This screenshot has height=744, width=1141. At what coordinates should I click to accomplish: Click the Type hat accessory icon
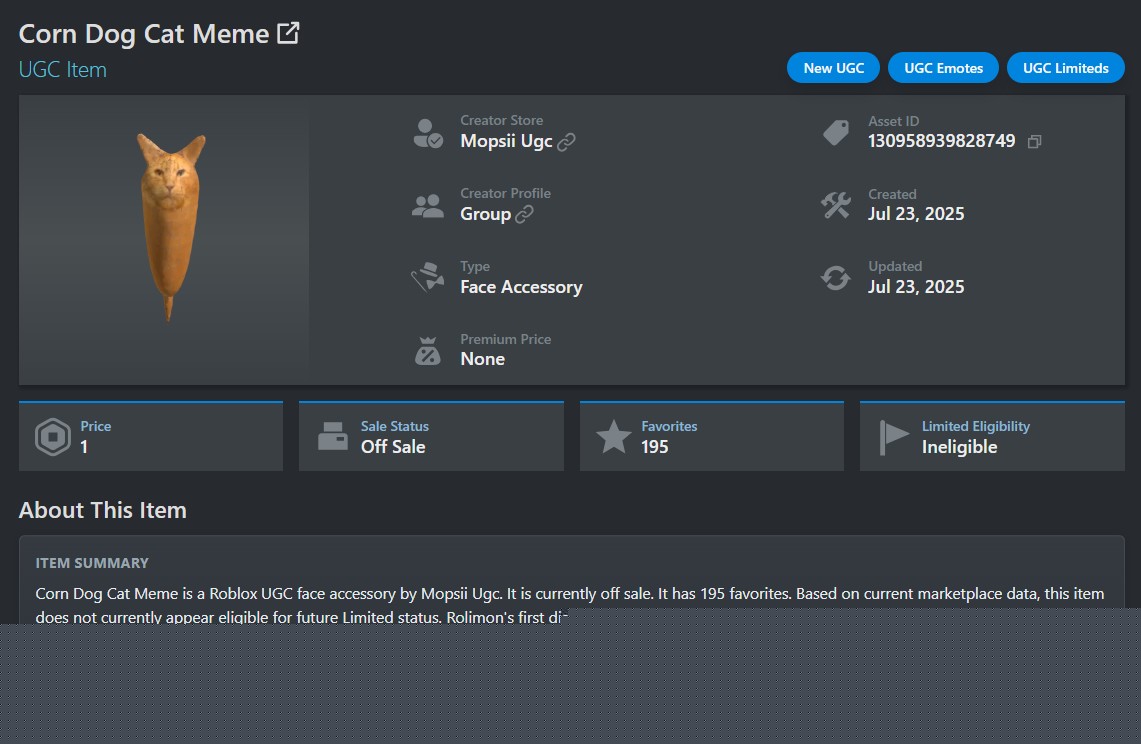coord(428,277)
